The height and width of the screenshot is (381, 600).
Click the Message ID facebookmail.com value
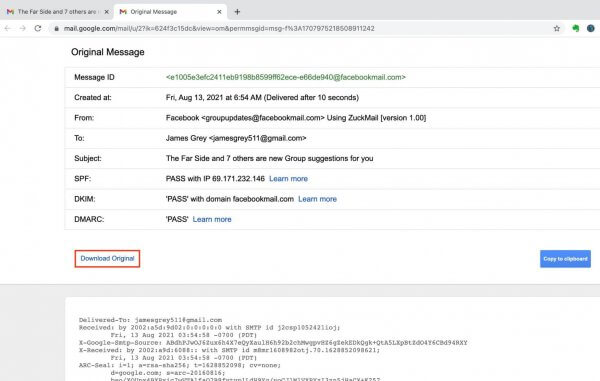285,77
